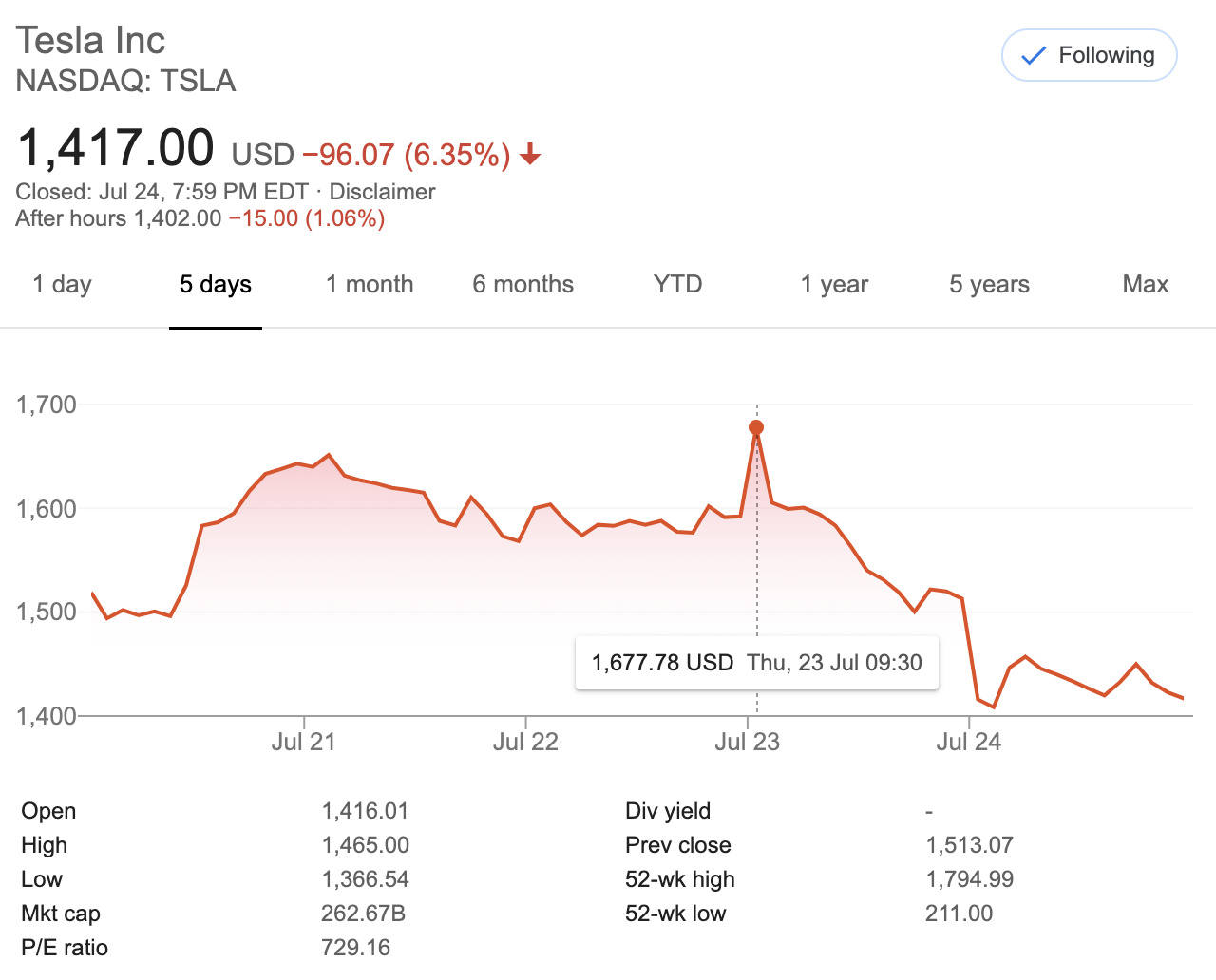Click the P/E ratio label
The width and height of the screenshot is (1216, 980).
click(x=65, y=948)
